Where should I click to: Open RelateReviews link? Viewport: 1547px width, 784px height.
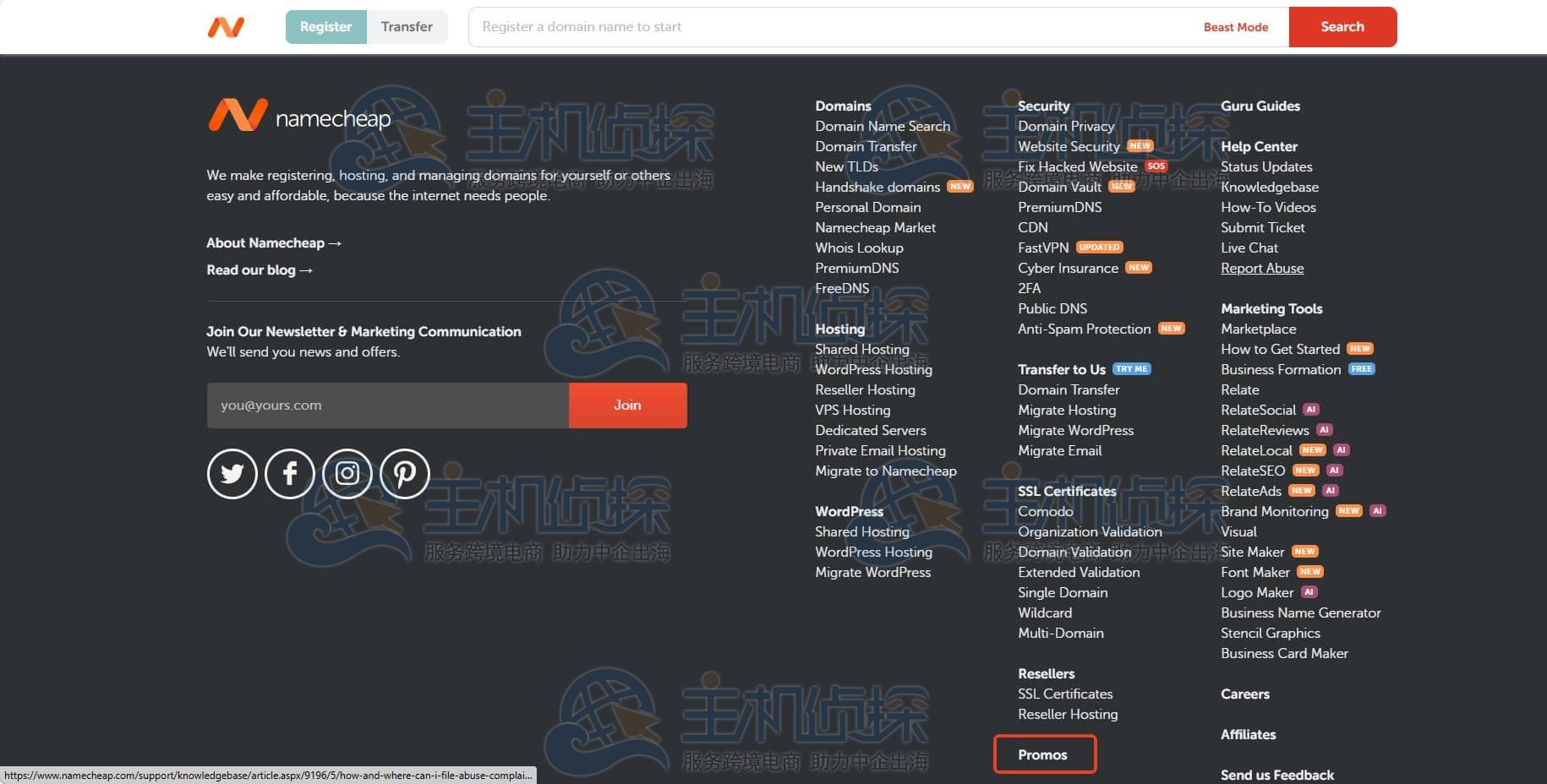(x=1265, y=431)
